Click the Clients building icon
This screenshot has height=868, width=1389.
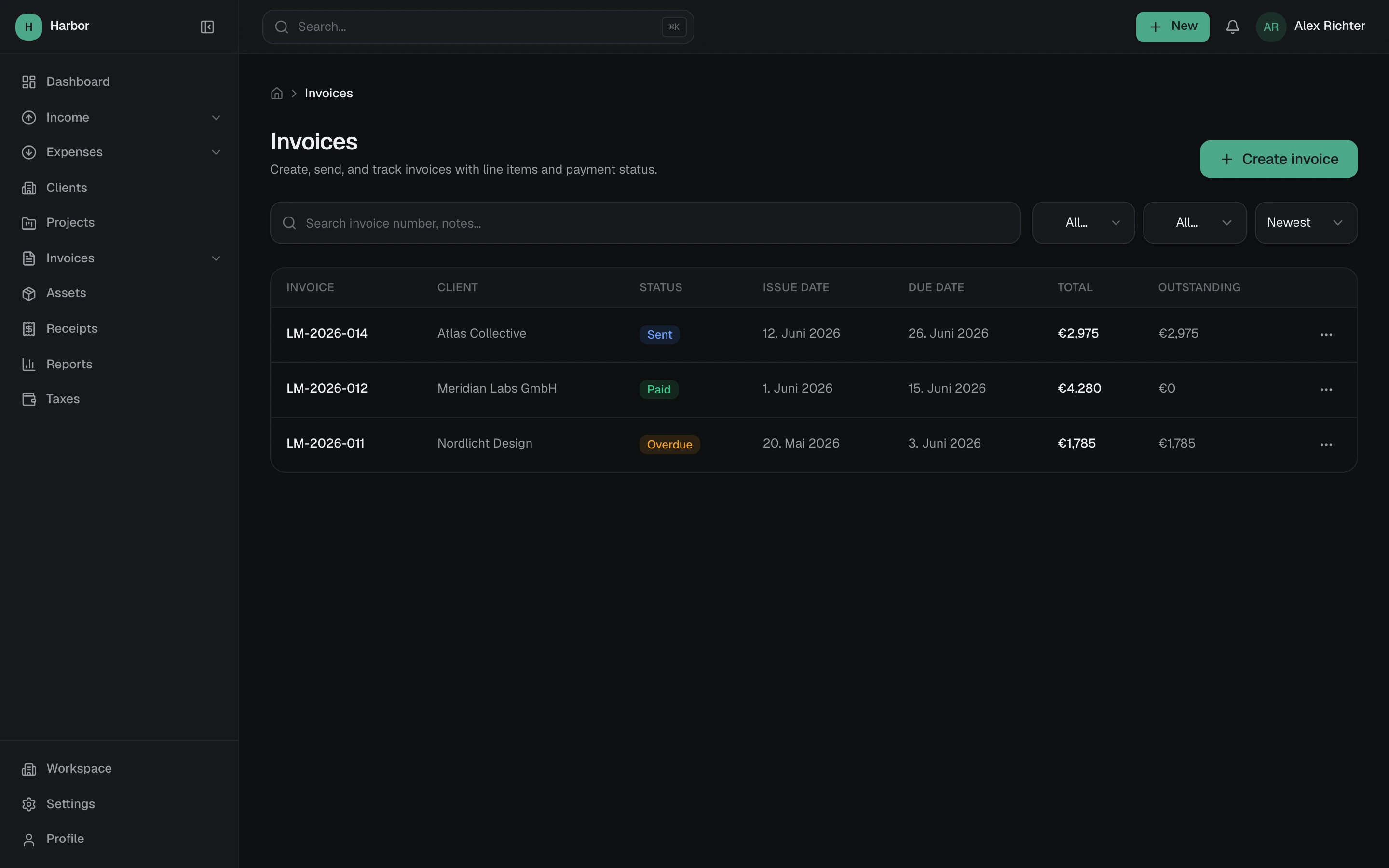(x=29, y=188)
